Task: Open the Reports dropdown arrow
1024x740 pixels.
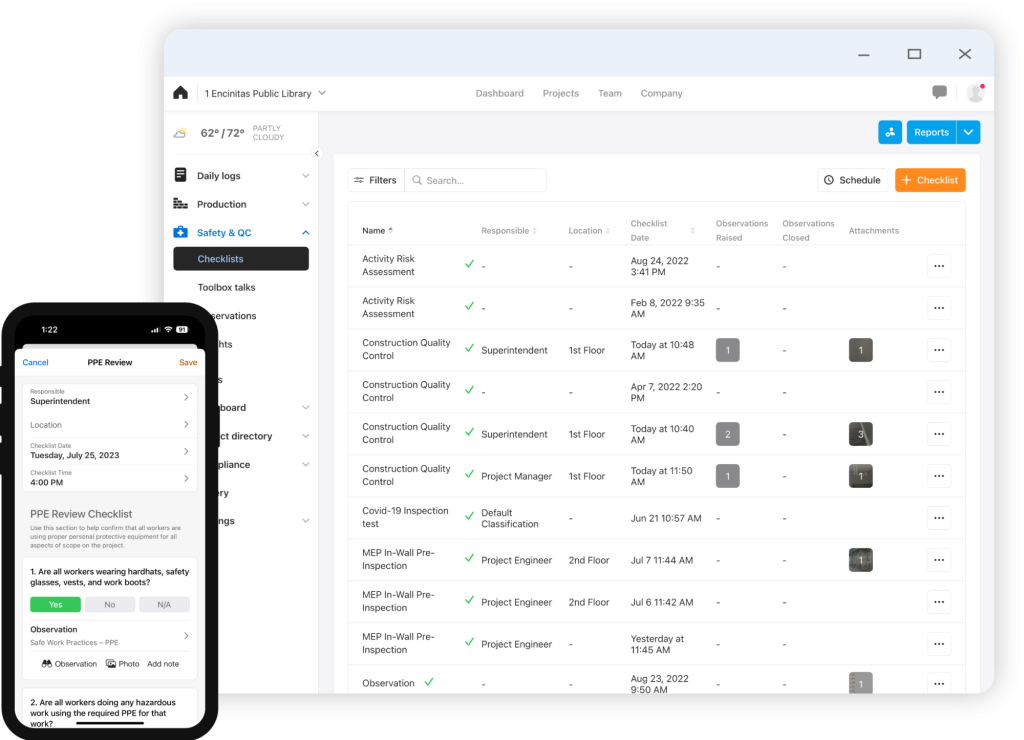Action: (x=968, y=132)
